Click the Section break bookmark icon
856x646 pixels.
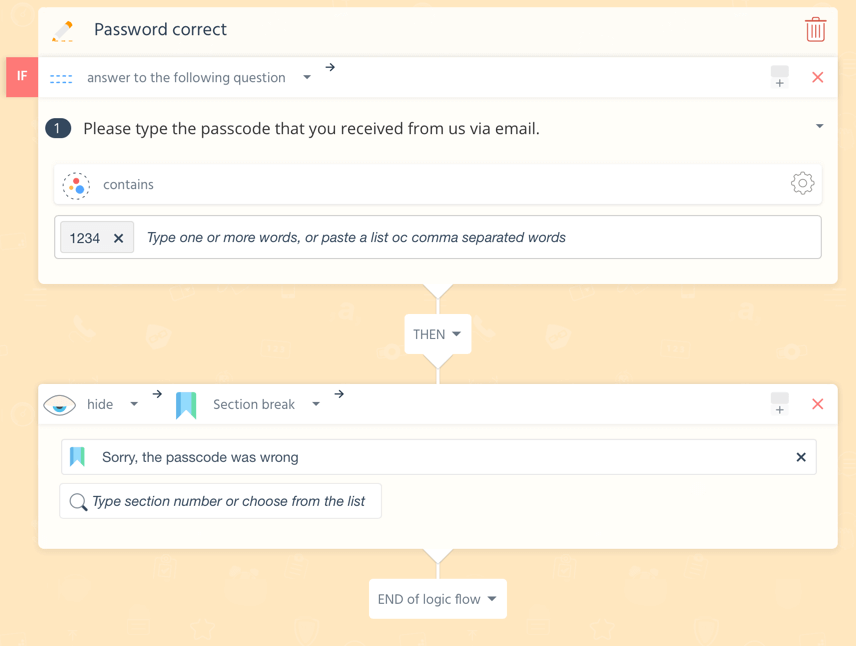186,405
